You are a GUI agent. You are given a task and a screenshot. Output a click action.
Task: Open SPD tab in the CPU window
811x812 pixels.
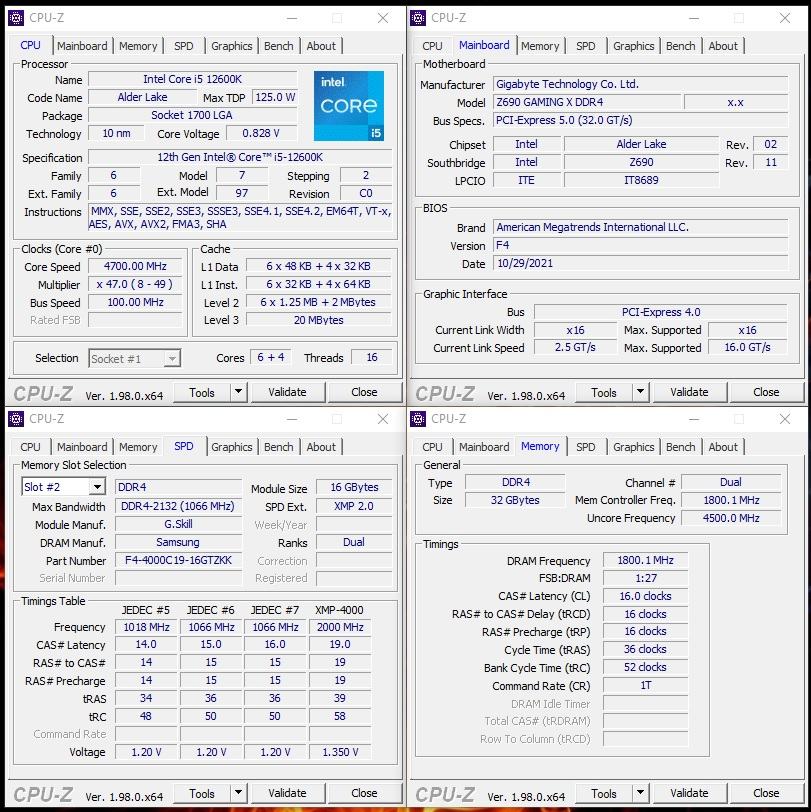pyautogui.click(x=184, y=46)
